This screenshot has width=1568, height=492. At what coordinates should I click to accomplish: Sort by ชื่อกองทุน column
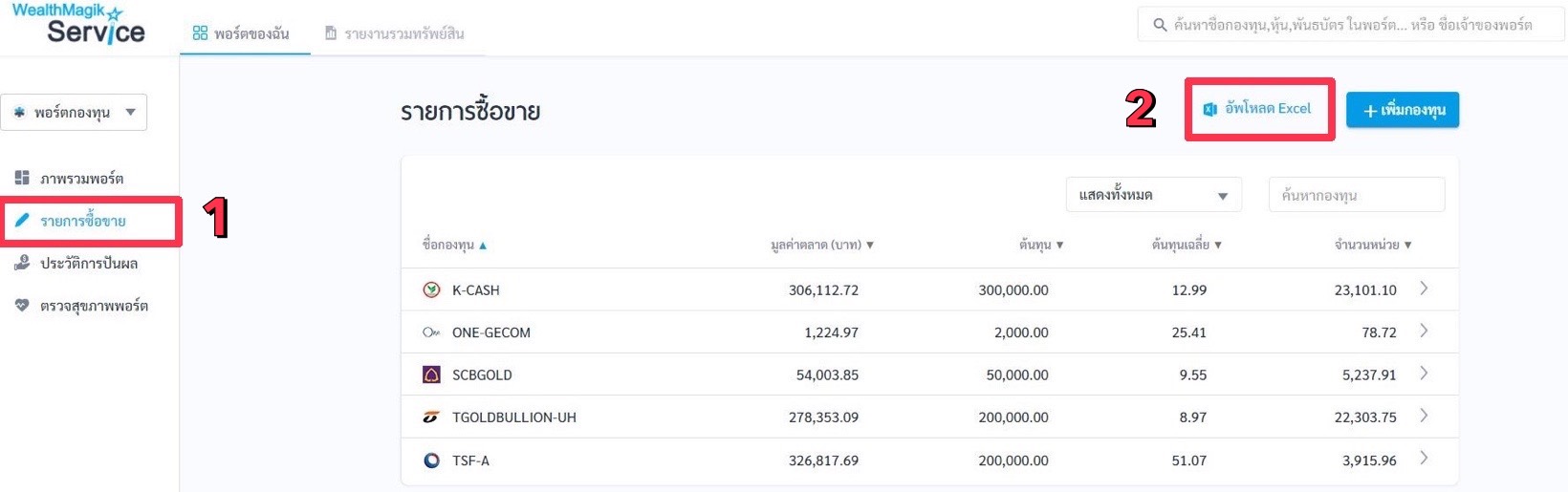455,246
